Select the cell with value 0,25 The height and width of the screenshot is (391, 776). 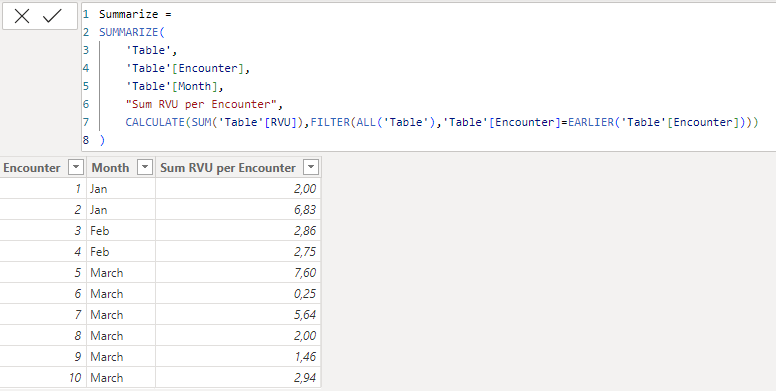click(x=239, y=293)
